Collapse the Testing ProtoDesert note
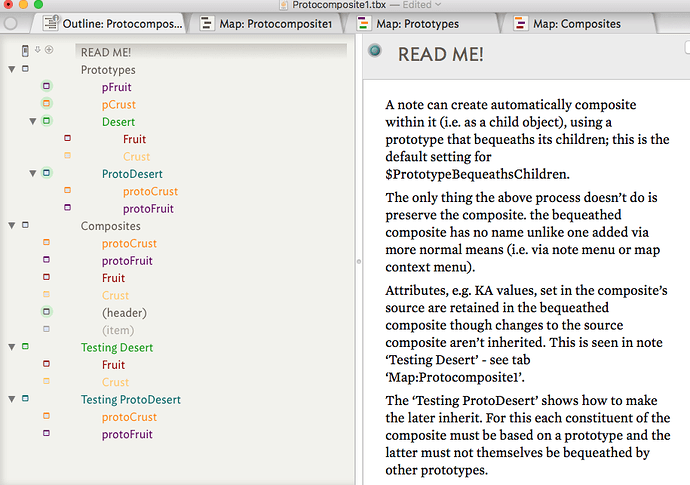 (x=12, y=399)
